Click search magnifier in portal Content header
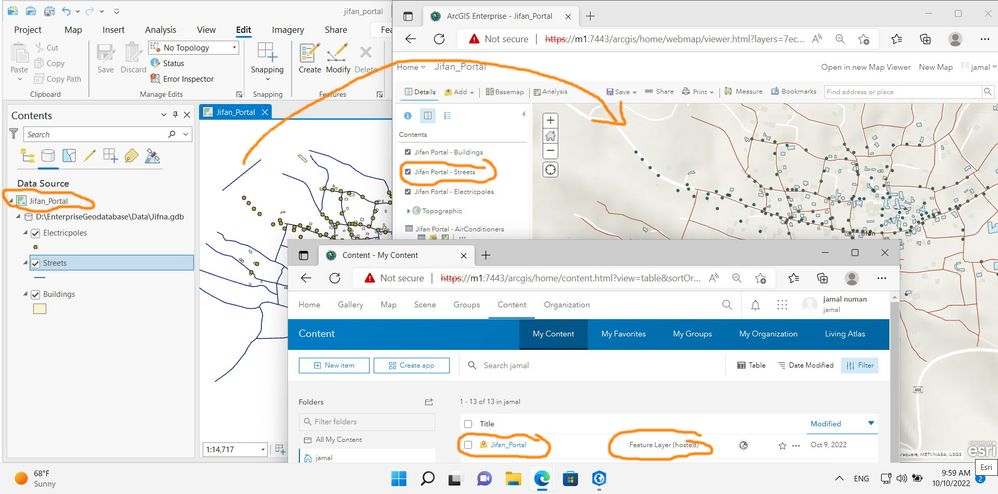The height and width of the screenshot is (494, 998). (x=727, y=305)
